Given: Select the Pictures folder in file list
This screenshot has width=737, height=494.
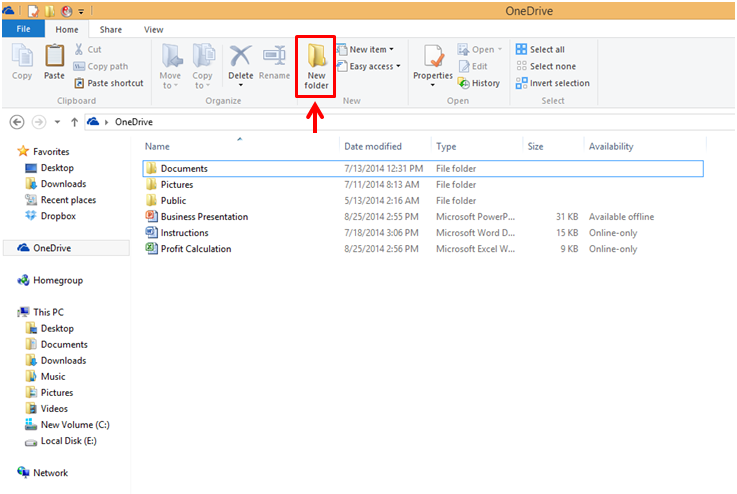Looking at the screenshot, I should click(423, 184).
